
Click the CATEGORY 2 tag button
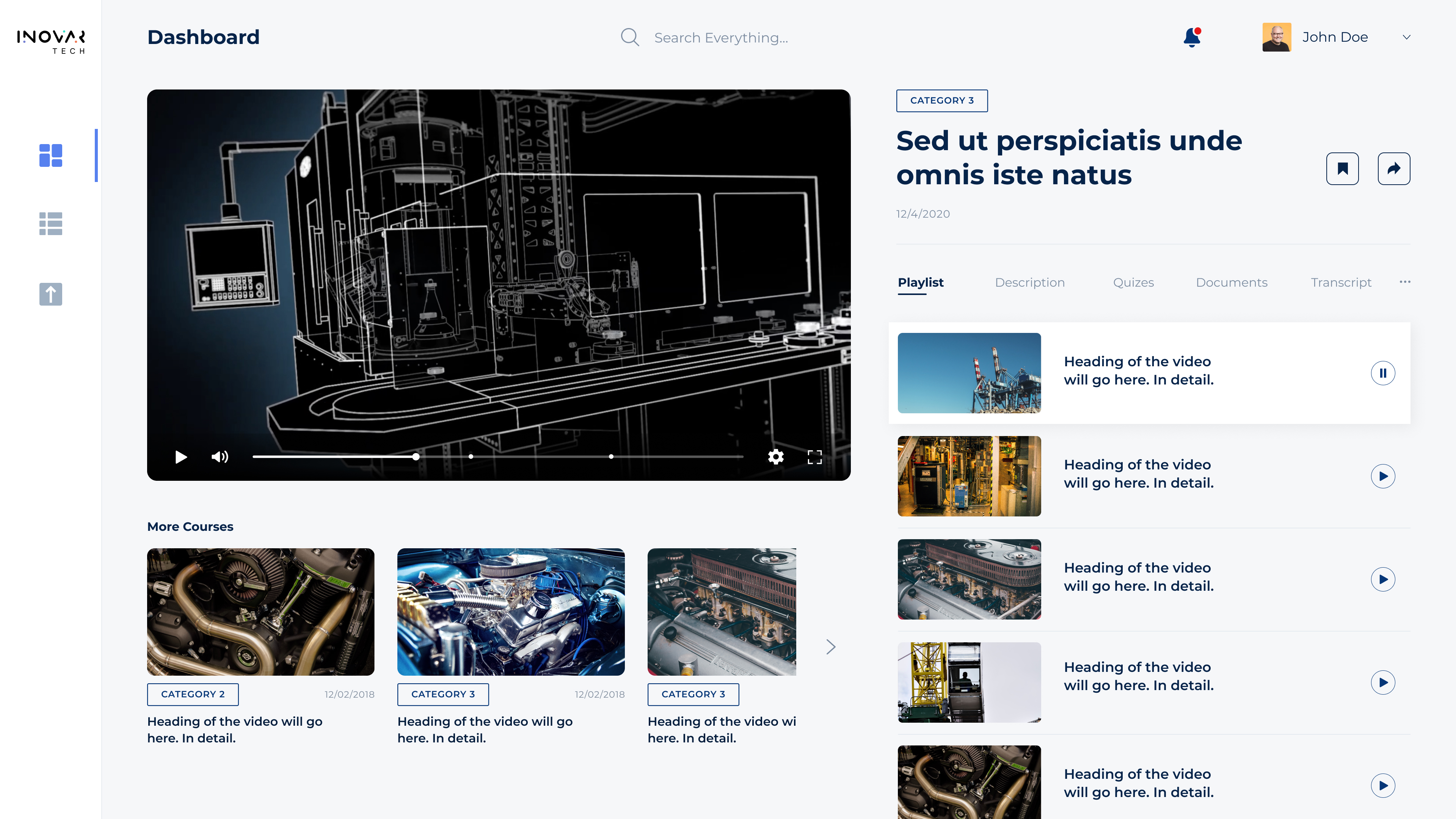point(193,694)
